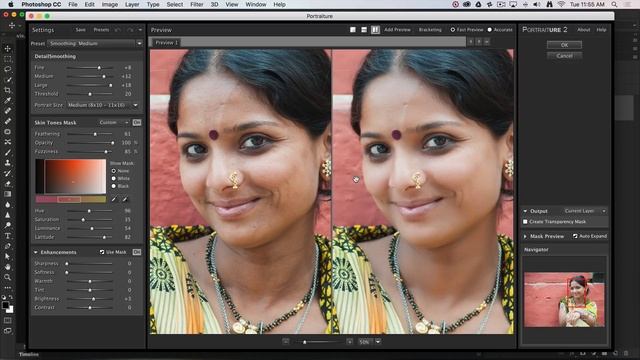Enable Create Transparency Mask checkbox
This screenshot has height=360, width=640.
(x=525, y=222)
